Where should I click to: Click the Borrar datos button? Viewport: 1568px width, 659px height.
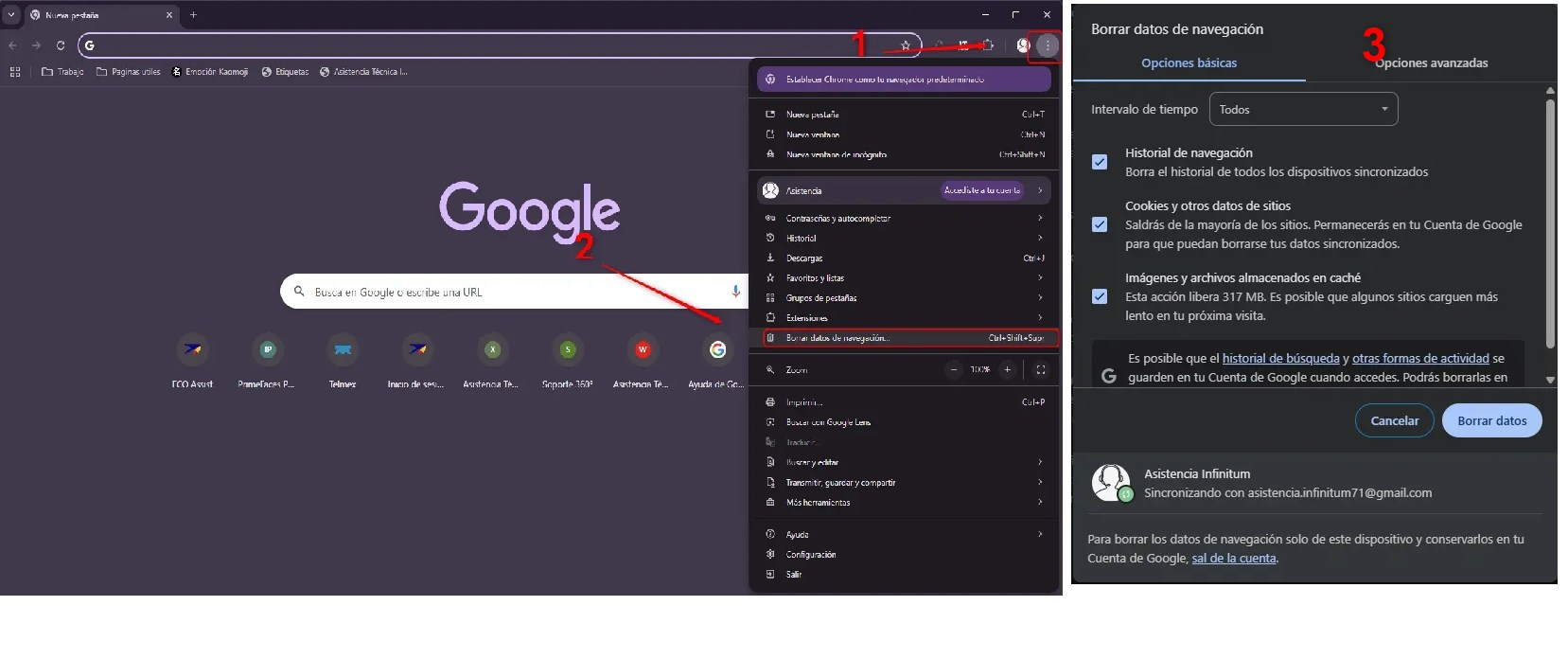pos(1491,421)
